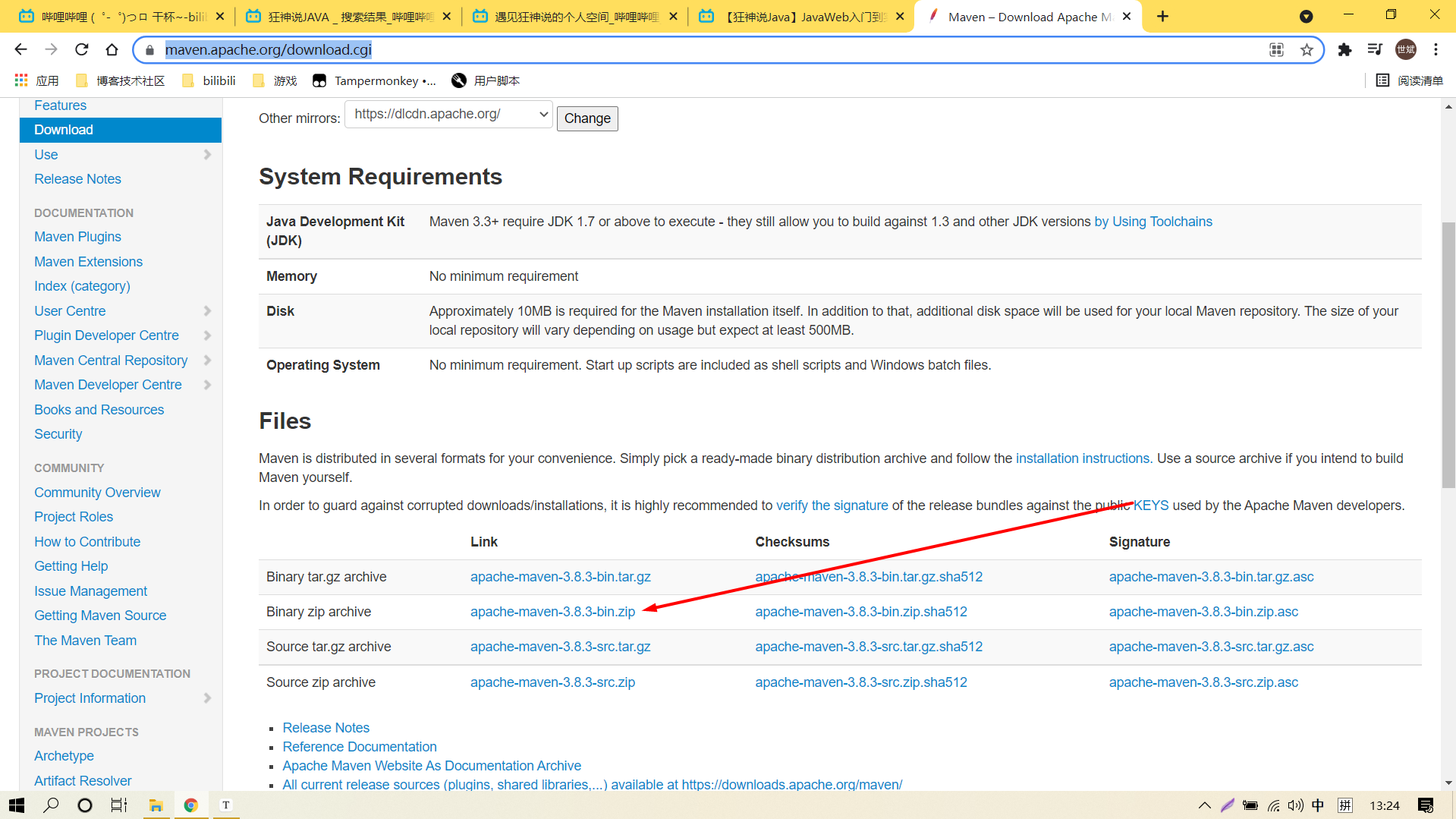Select Download in the sidebar menu
Screen dimensions: 1456x819
[x=121, y=130]
